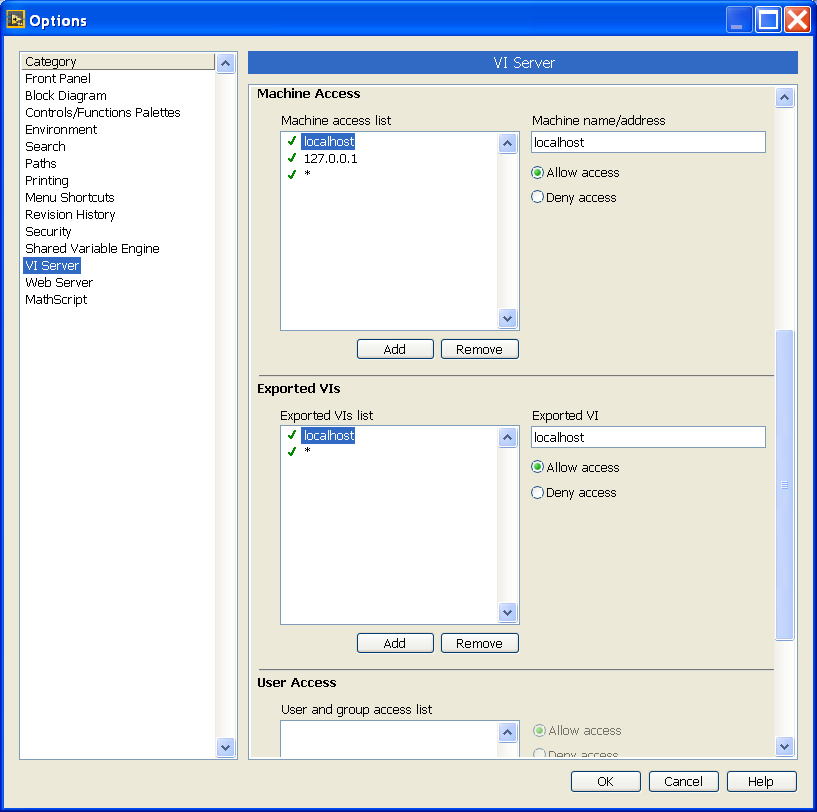Viewport: 817px width, 812px height.
Task: Click the checkmark next to * in Machine access list
Action: (x=291, y=175)
